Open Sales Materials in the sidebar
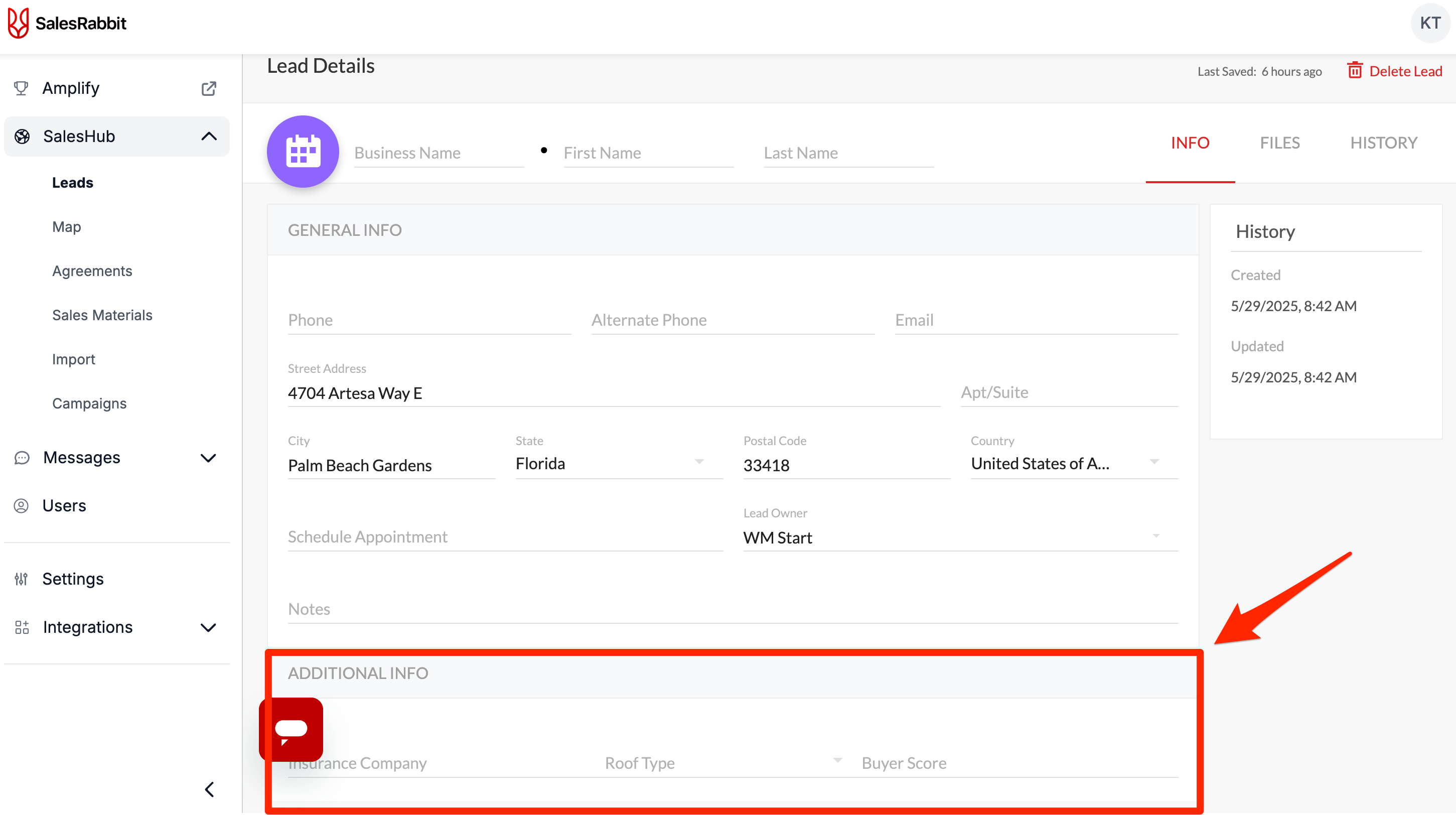This screenshot has width=1456, height=815. pos(102,315)
